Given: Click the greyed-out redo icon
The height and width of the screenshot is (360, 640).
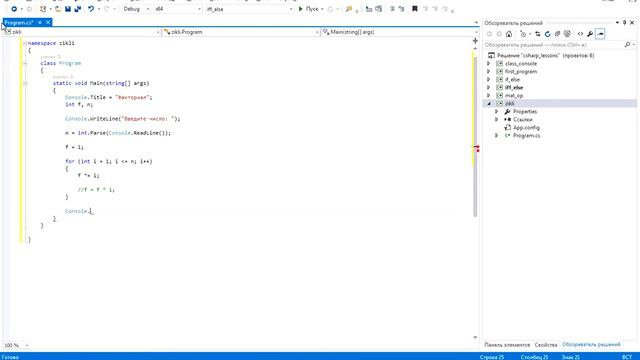Looking at the screenshot, I should (x=107, y=9).
